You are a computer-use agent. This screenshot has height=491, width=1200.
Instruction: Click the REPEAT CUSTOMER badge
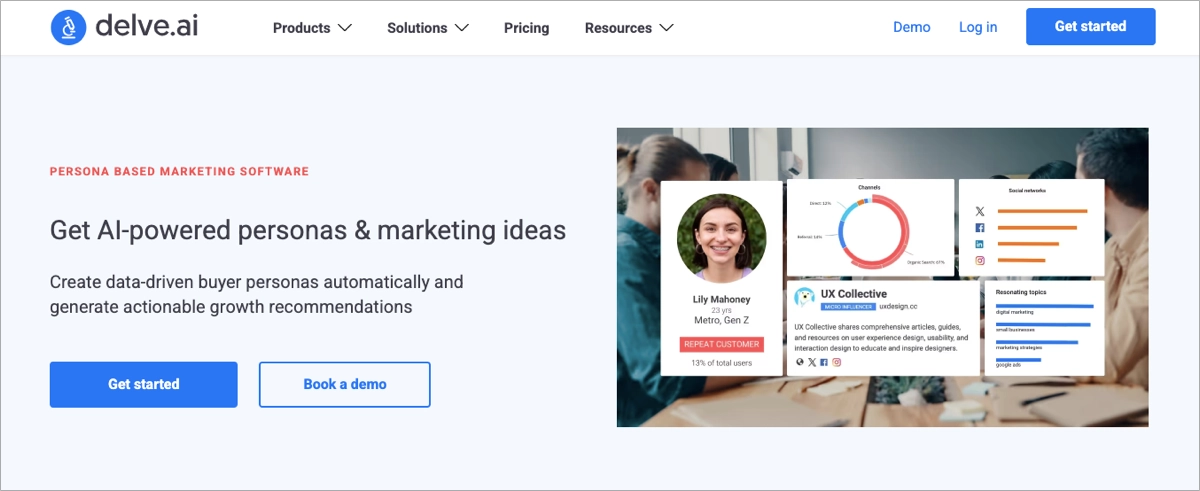pos(722,344)
